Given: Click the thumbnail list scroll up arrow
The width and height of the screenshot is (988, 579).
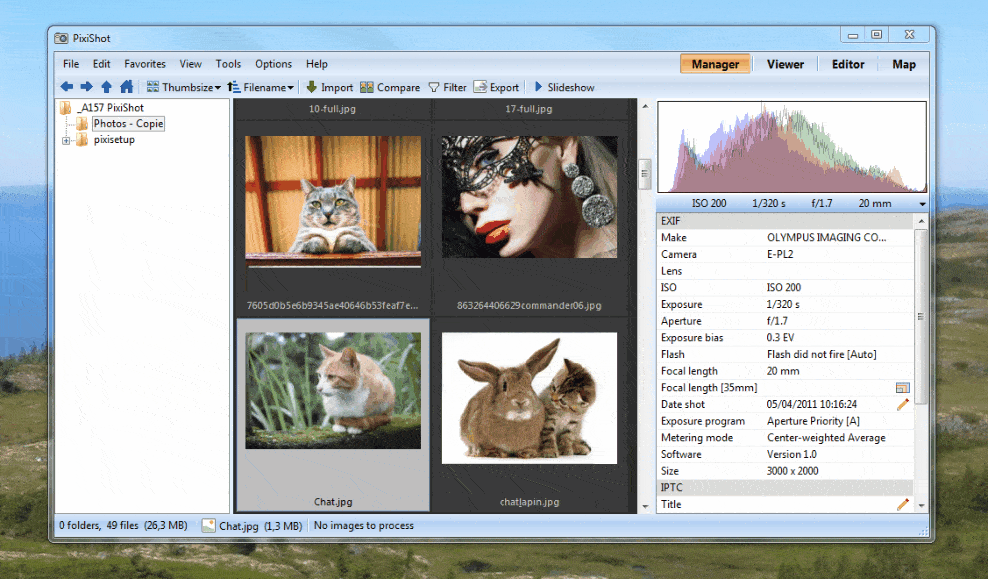Looking at the screenshot, I should (x=645, y=106).
